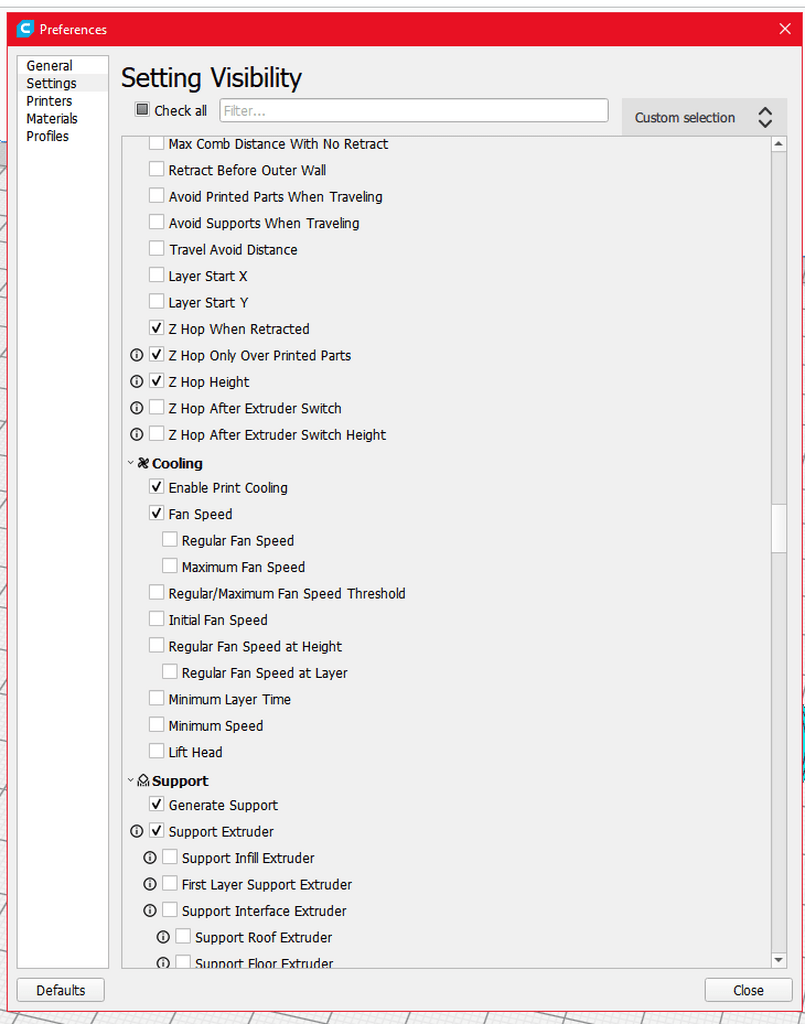The image size is (805, 1024).
Task: Toggle the Check all checkbox
Action: (x=142, y=110)
